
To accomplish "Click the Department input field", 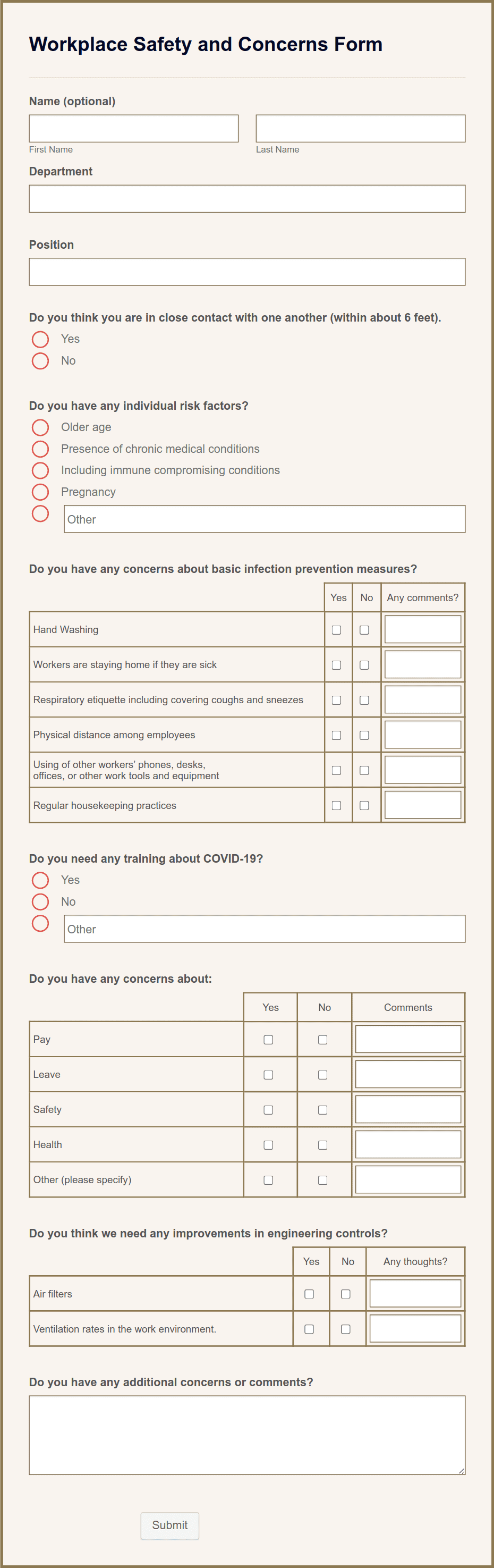I will pyautogui.click(x=246, y=198).
